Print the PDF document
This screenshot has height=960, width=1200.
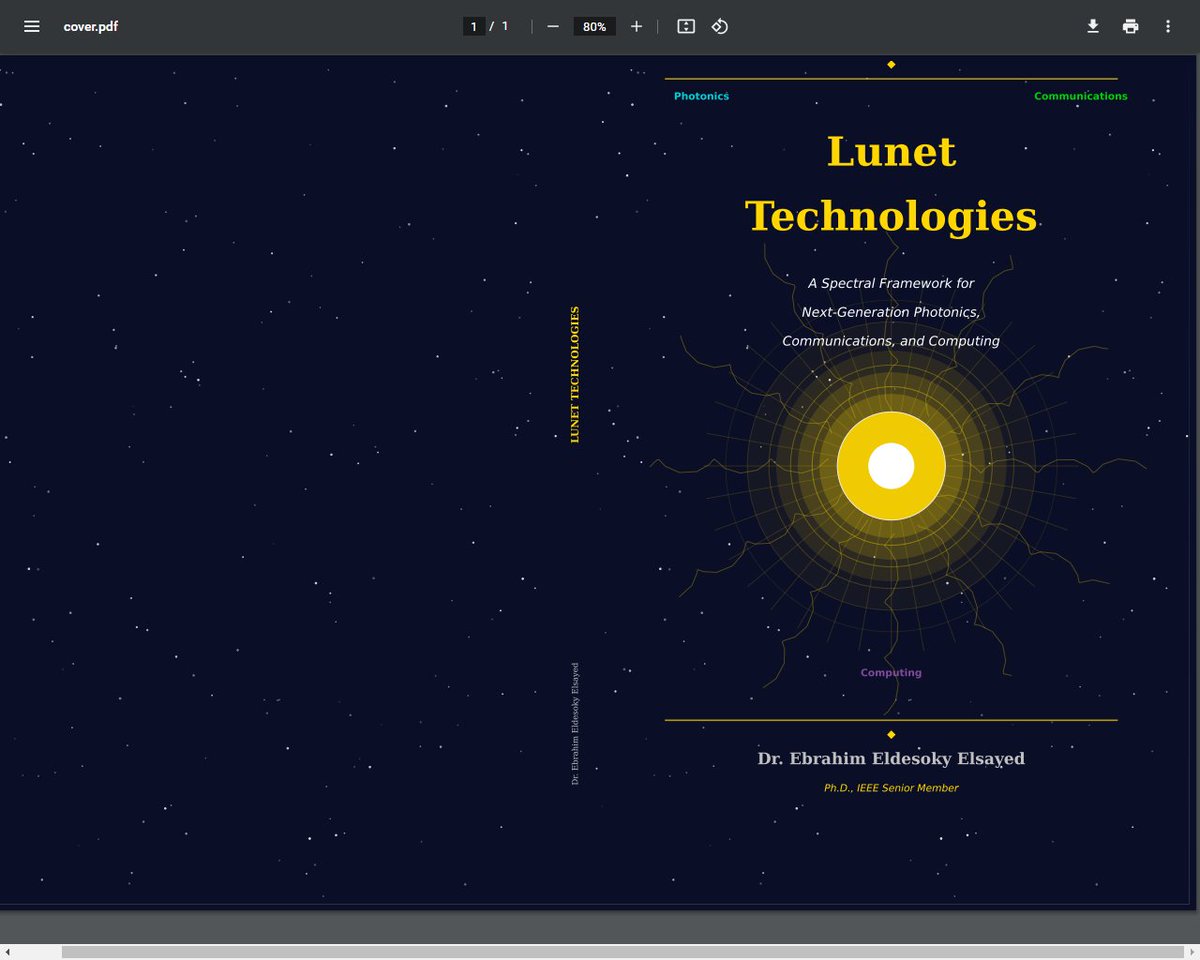pos(1130,26)
